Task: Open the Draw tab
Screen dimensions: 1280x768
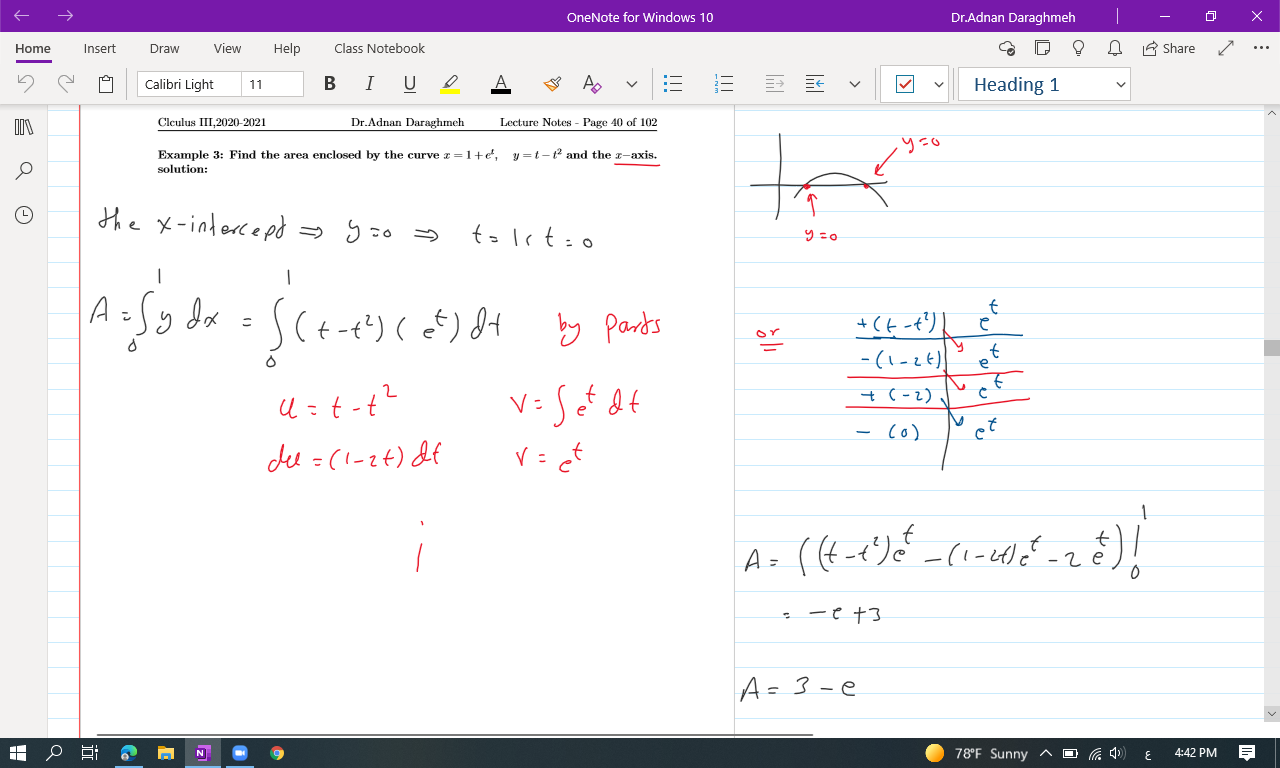Action: [x=164, y=48]
